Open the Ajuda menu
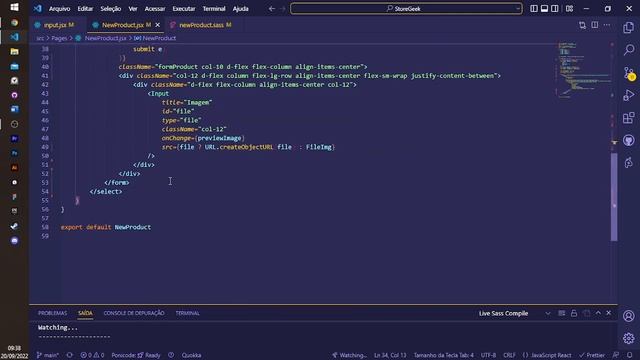 [x=240, y=9]
